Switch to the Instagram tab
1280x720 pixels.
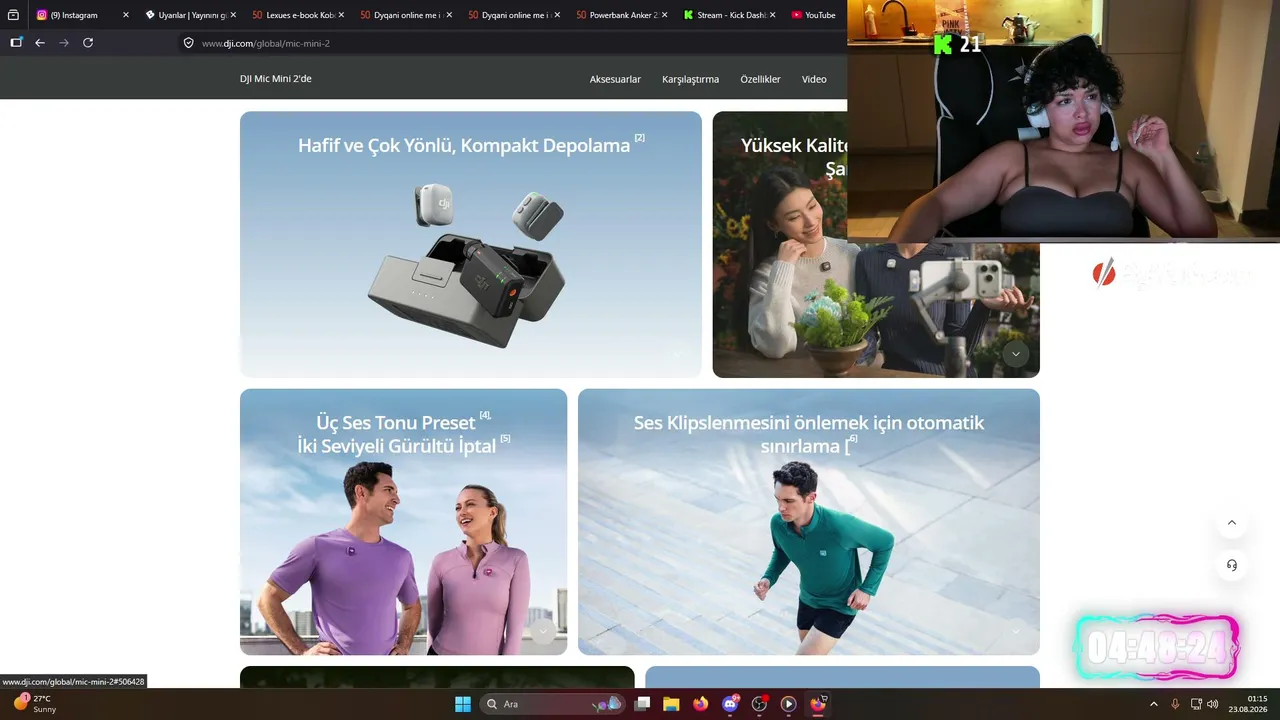tap(82, 15)
